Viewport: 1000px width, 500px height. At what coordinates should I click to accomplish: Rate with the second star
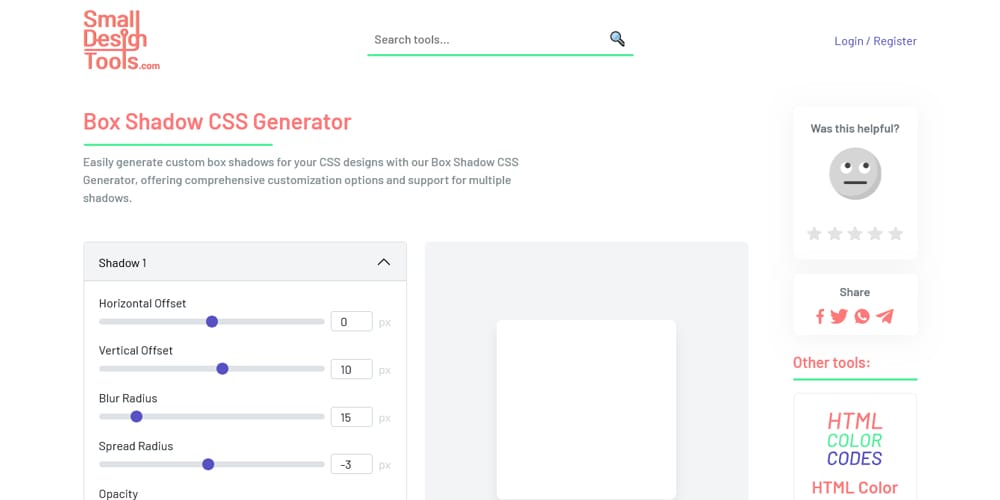[x=834, y=233]
